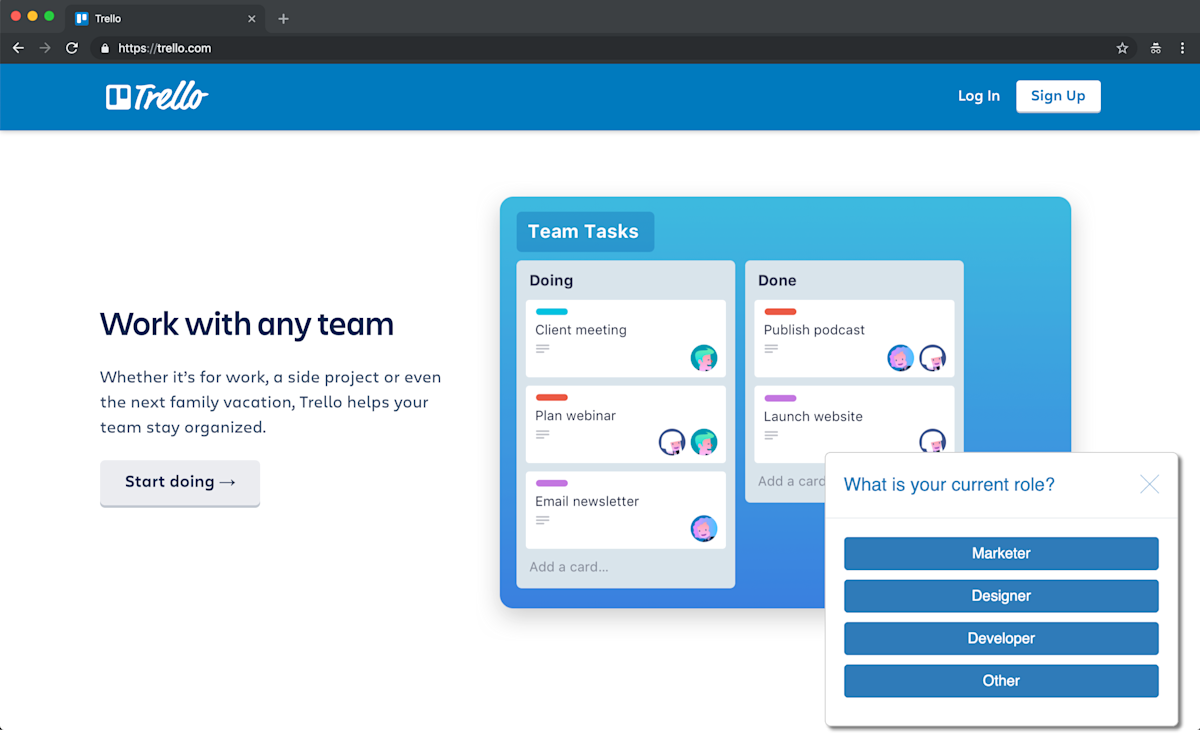The image size is (1200, 733).
Task: Click the padlock icon in the address bar
Action: tap(104, 47)
